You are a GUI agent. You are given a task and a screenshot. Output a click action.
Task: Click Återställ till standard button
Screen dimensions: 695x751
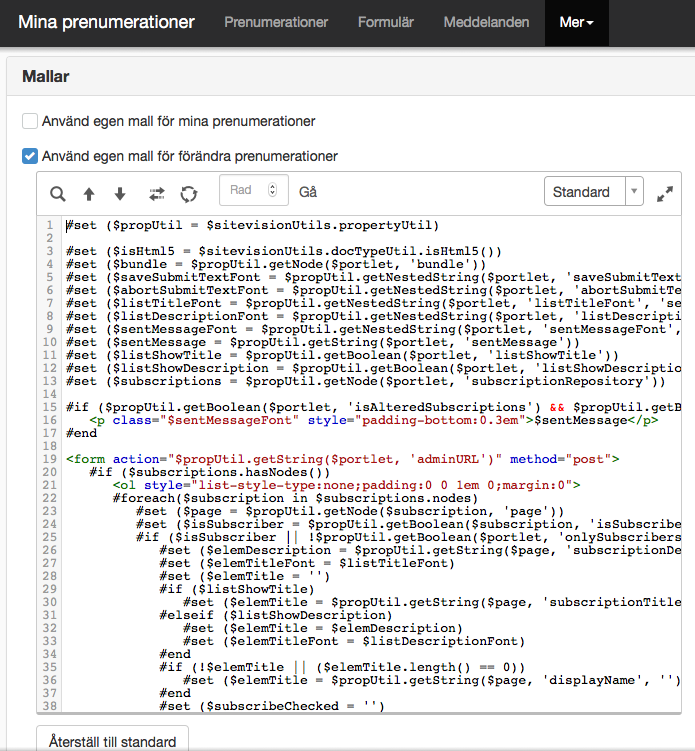113,741
